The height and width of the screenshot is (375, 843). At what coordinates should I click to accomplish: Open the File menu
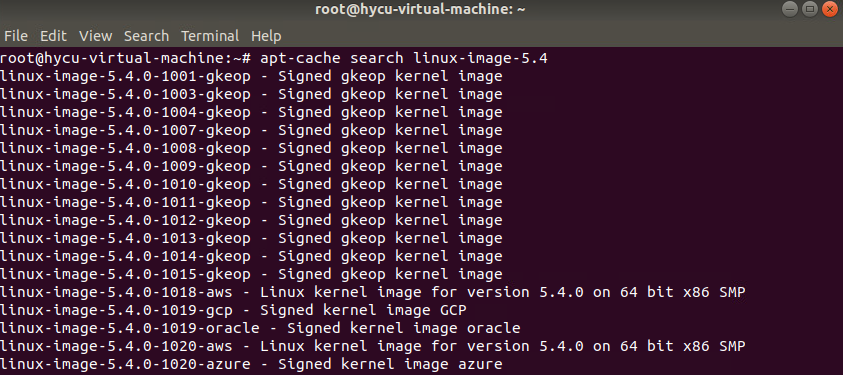16,36
